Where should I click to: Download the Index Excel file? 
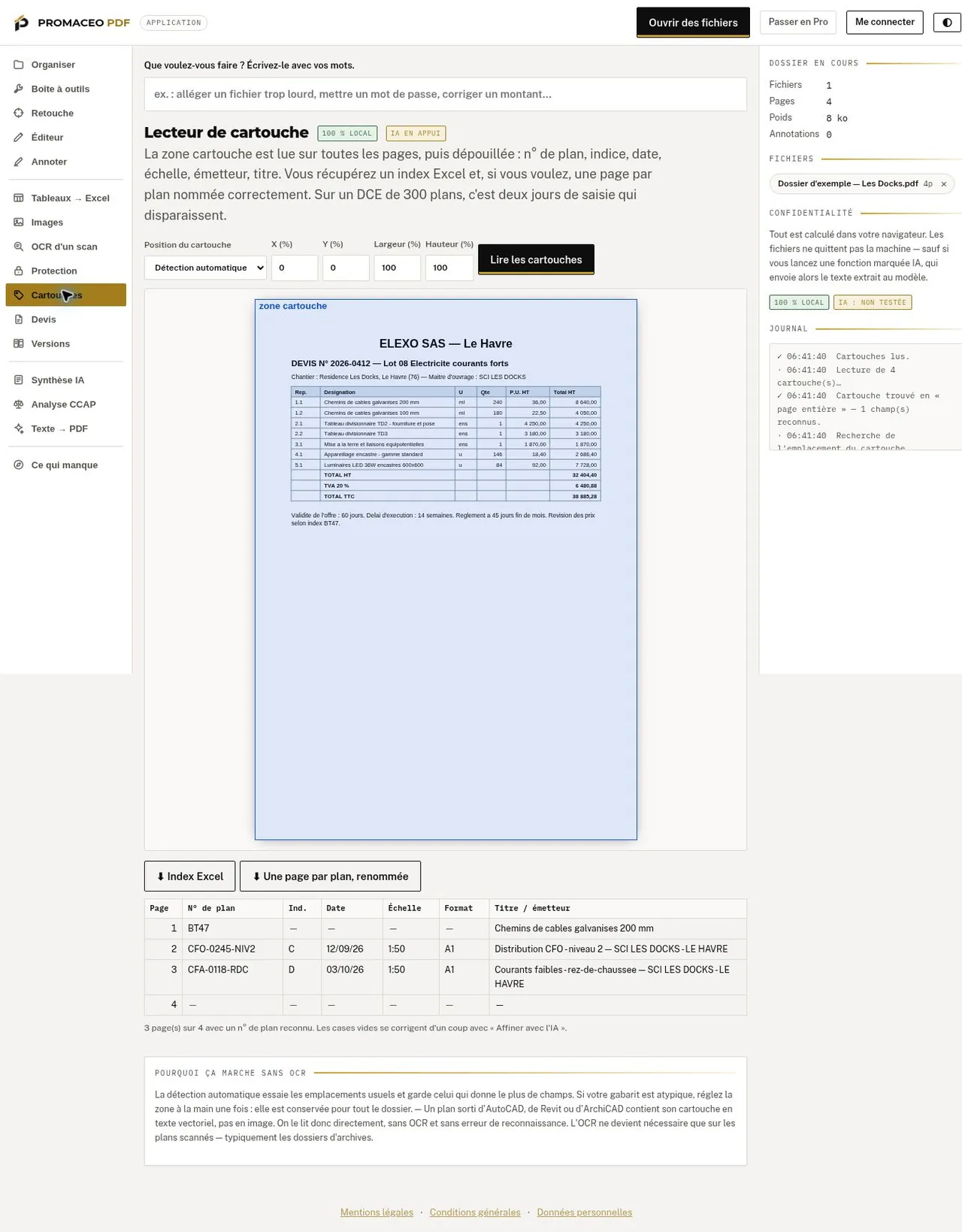point(189,876)
